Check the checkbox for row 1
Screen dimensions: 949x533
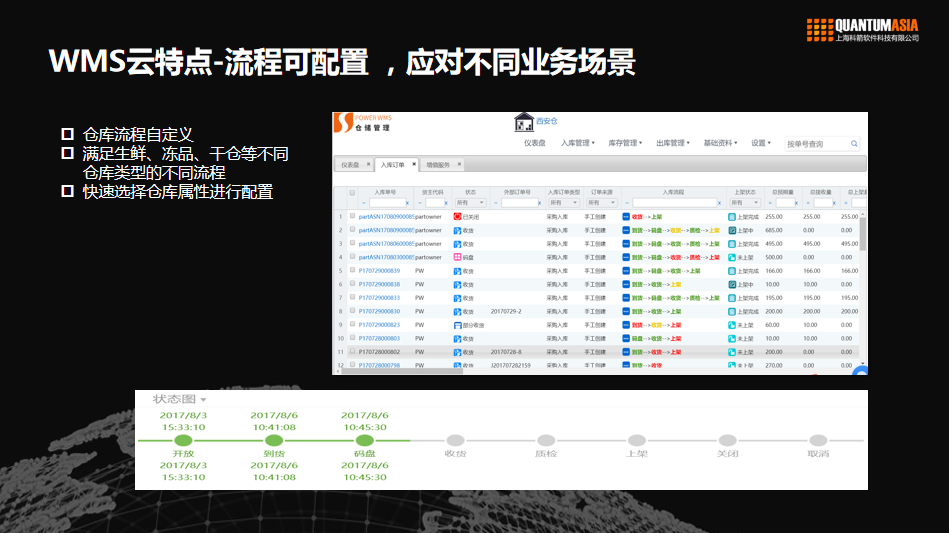(x=352, y=216)
